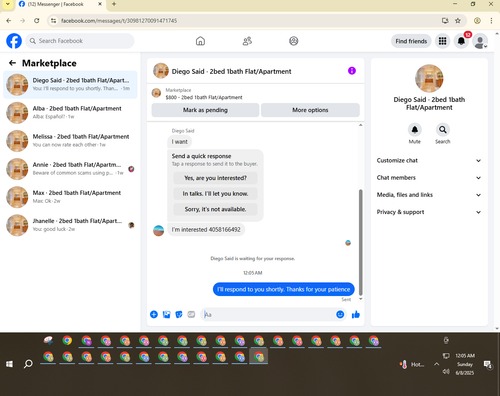Open the weather Hot taskbar widget
Image resolution: width=500 pixels, height=396 pixels.
click(x=413, y=364)
